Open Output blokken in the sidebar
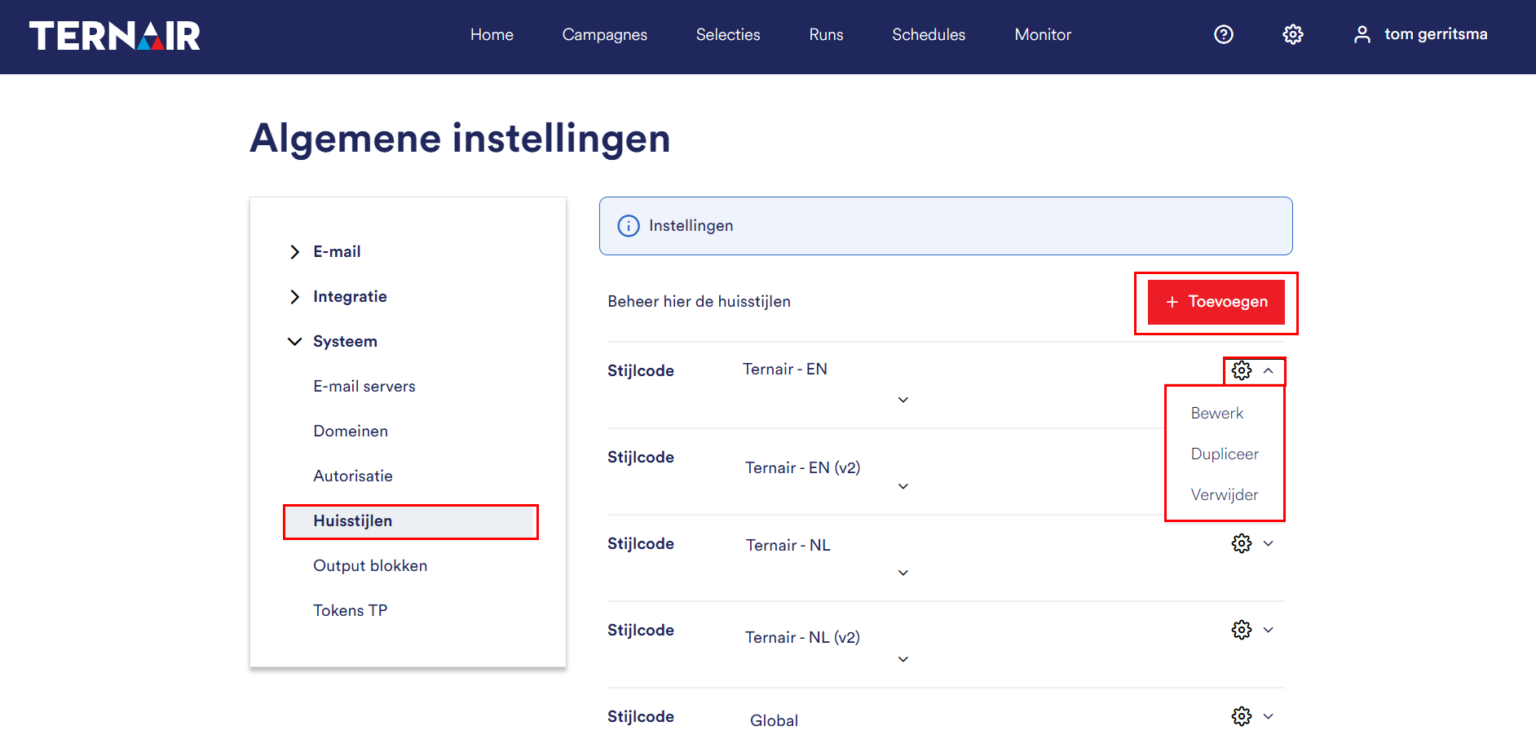1536x735 pixels. (370, 566)
